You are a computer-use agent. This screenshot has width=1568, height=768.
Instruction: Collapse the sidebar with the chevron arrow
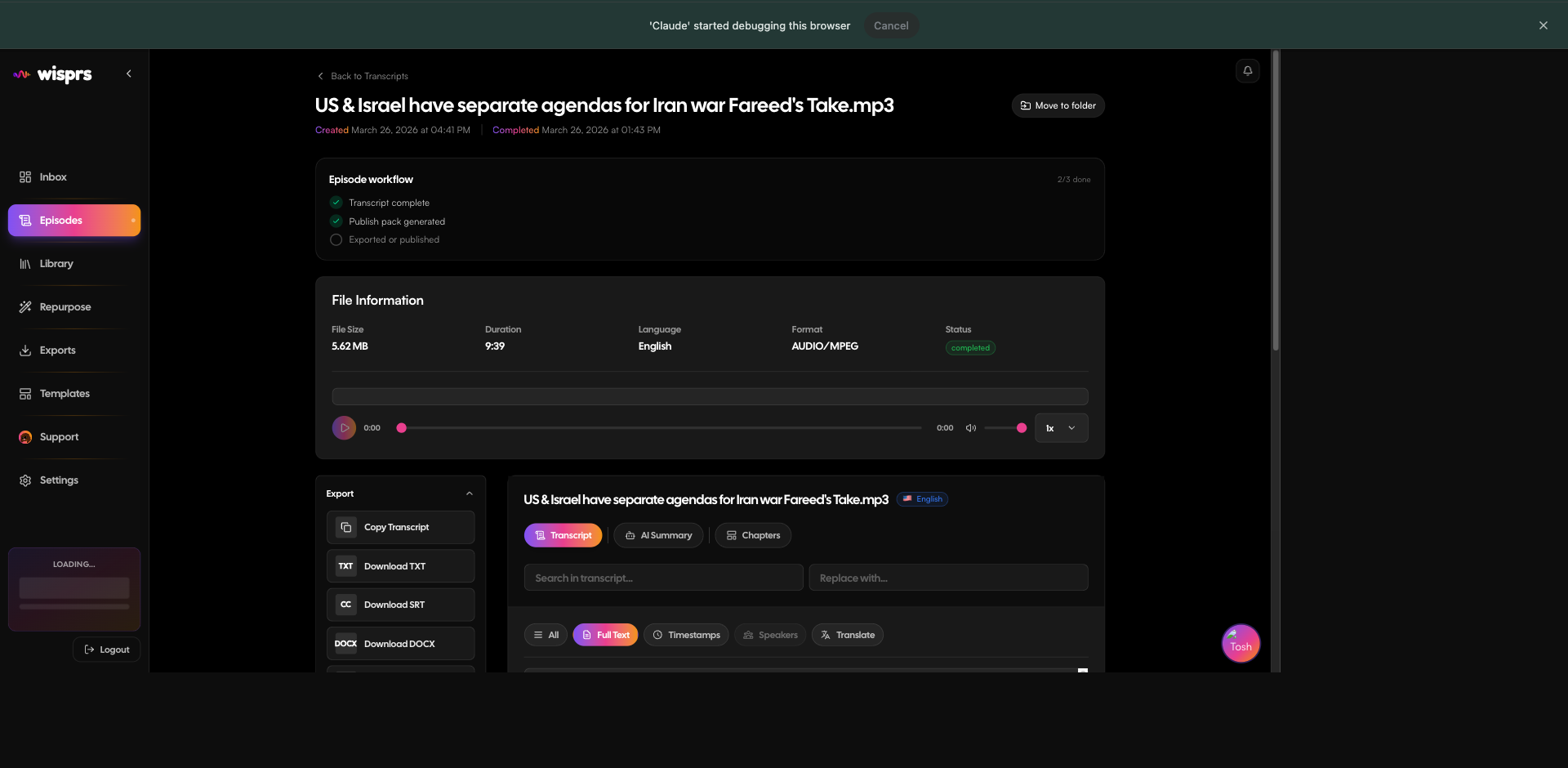click(x=129, y=74)
